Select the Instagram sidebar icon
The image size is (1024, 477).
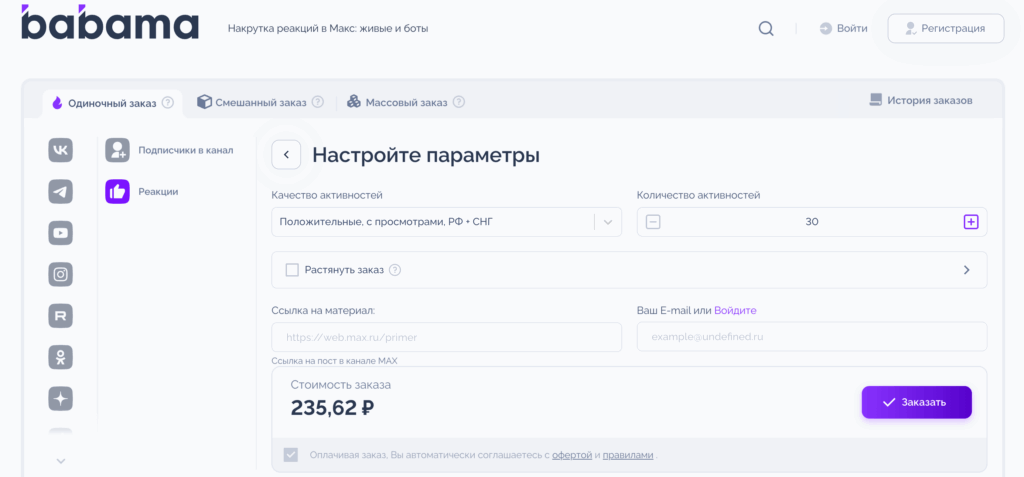point(61,274)
